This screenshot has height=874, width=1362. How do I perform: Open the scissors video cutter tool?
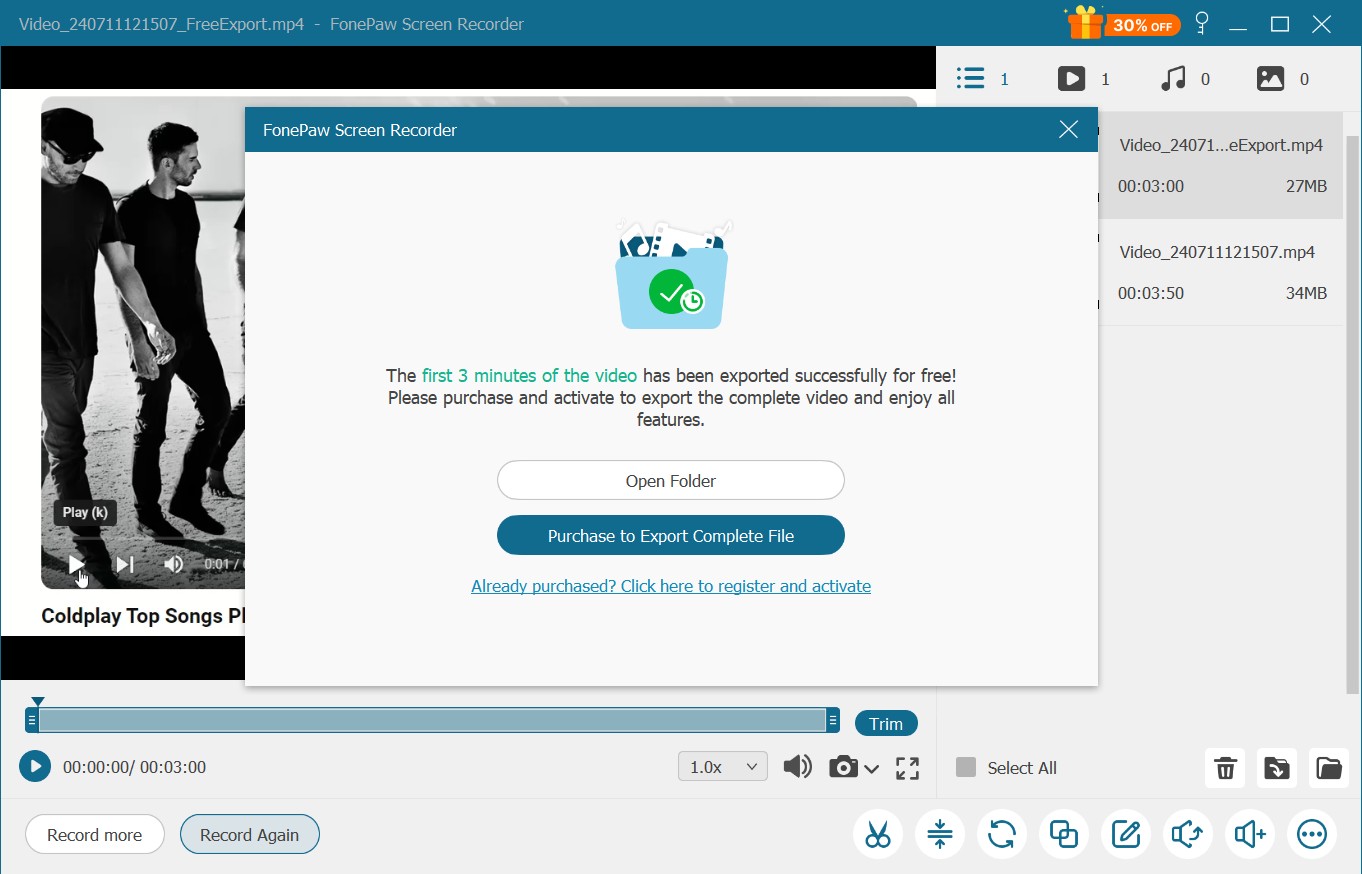[x=878, y=834]
